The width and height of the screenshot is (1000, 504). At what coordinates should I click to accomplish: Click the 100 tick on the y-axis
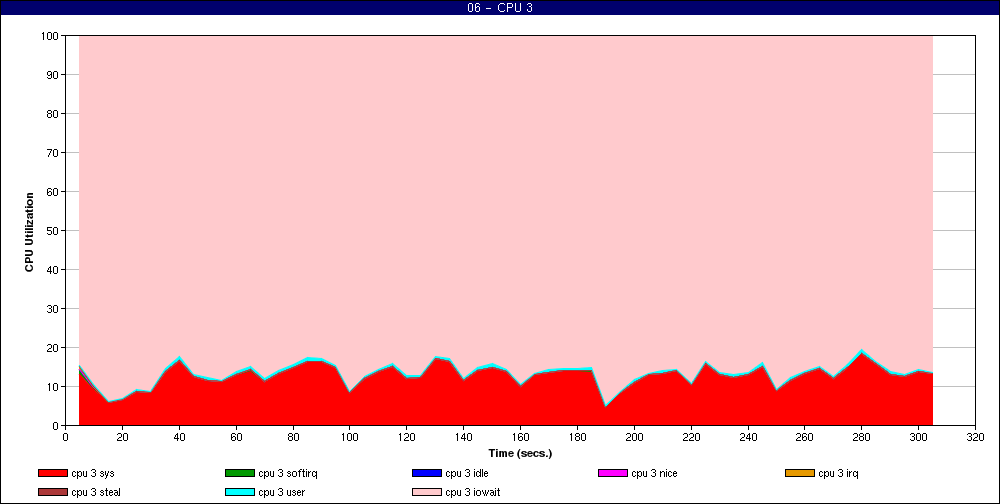tap(50, 36)
